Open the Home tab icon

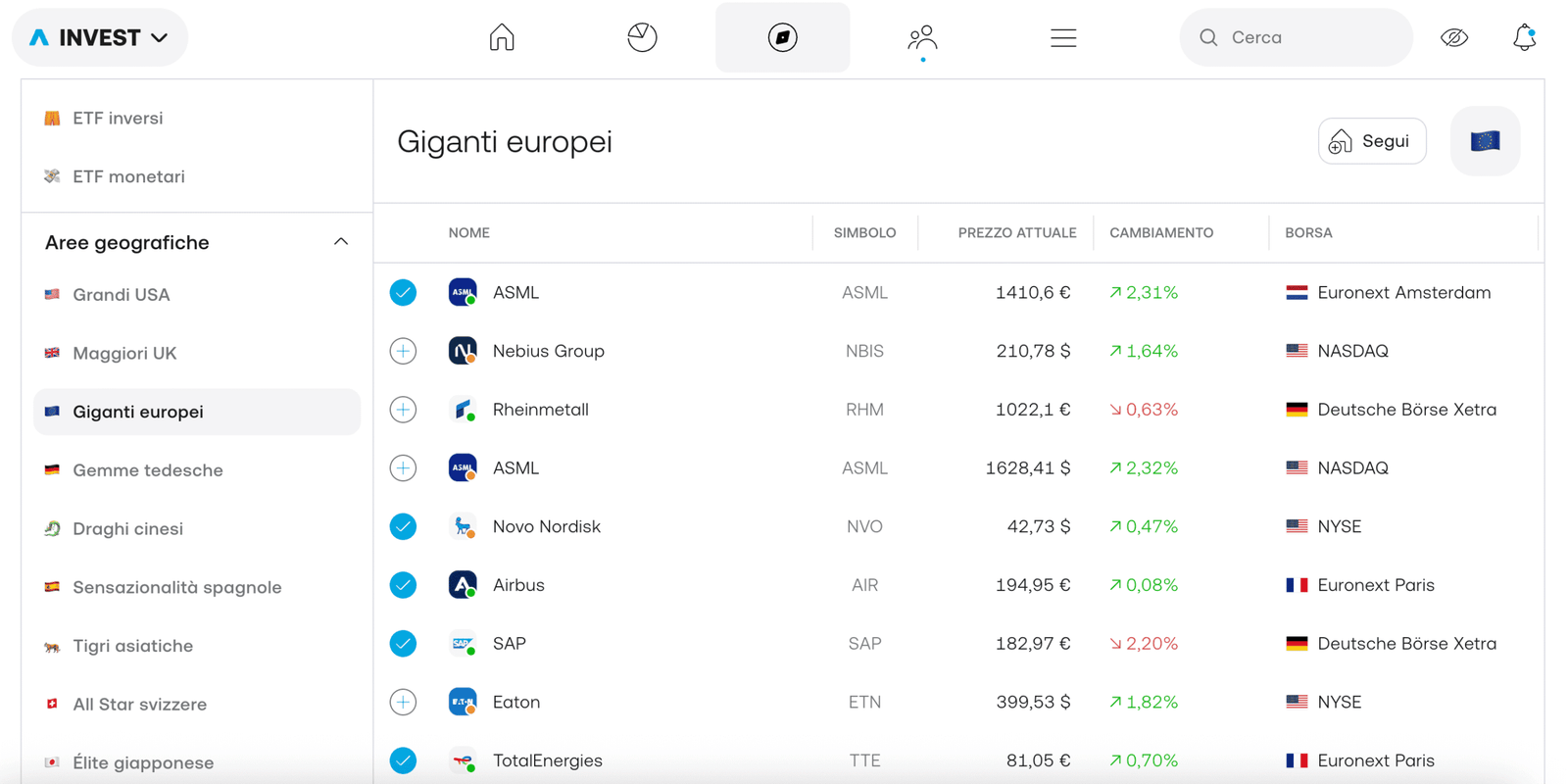click(x=502, y=37)
